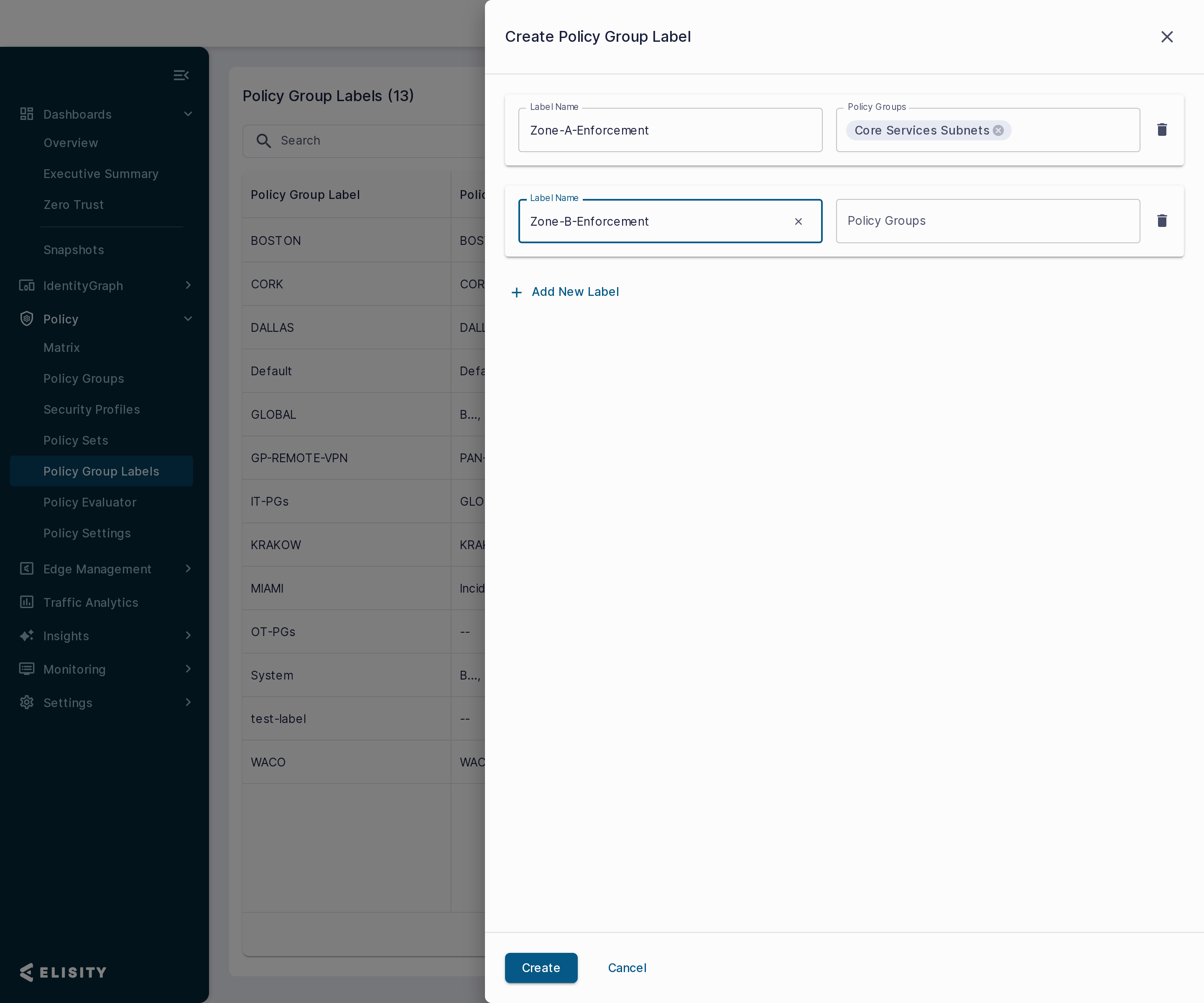The height and width of the screenshot is (1003, 1204).
Task: Select the System label row
Action: click(363, 676)
